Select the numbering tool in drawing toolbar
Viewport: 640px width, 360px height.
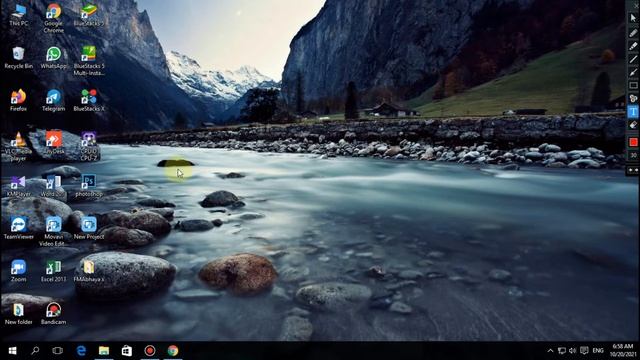633,98
